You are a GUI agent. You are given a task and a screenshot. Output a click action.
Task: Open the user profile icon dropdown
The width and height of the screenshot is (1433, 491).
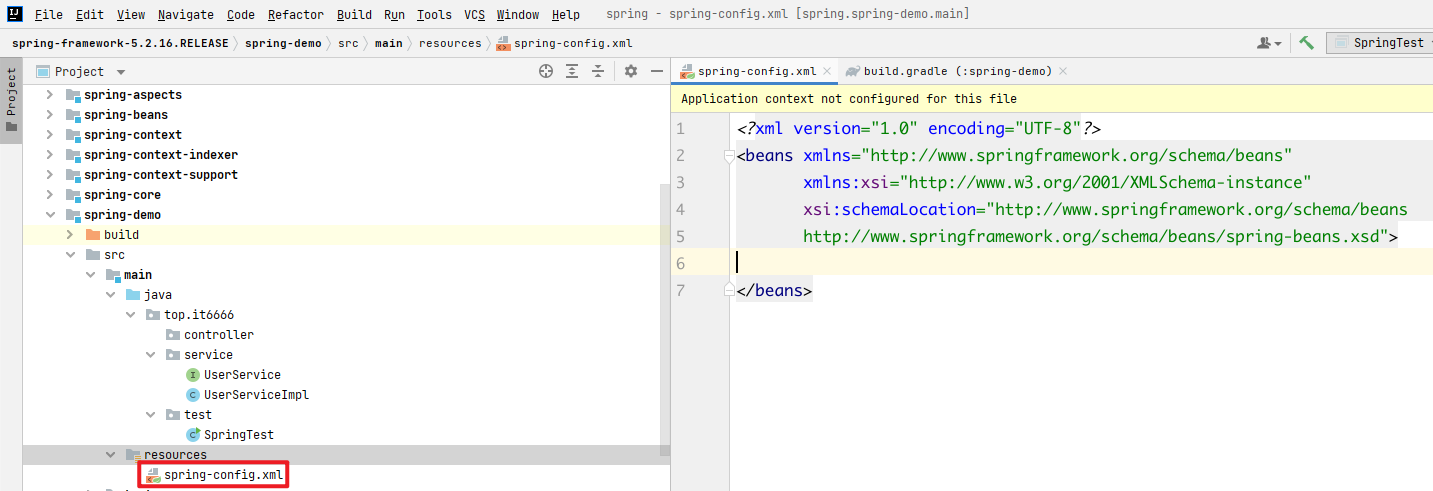tap(1269, 43)
